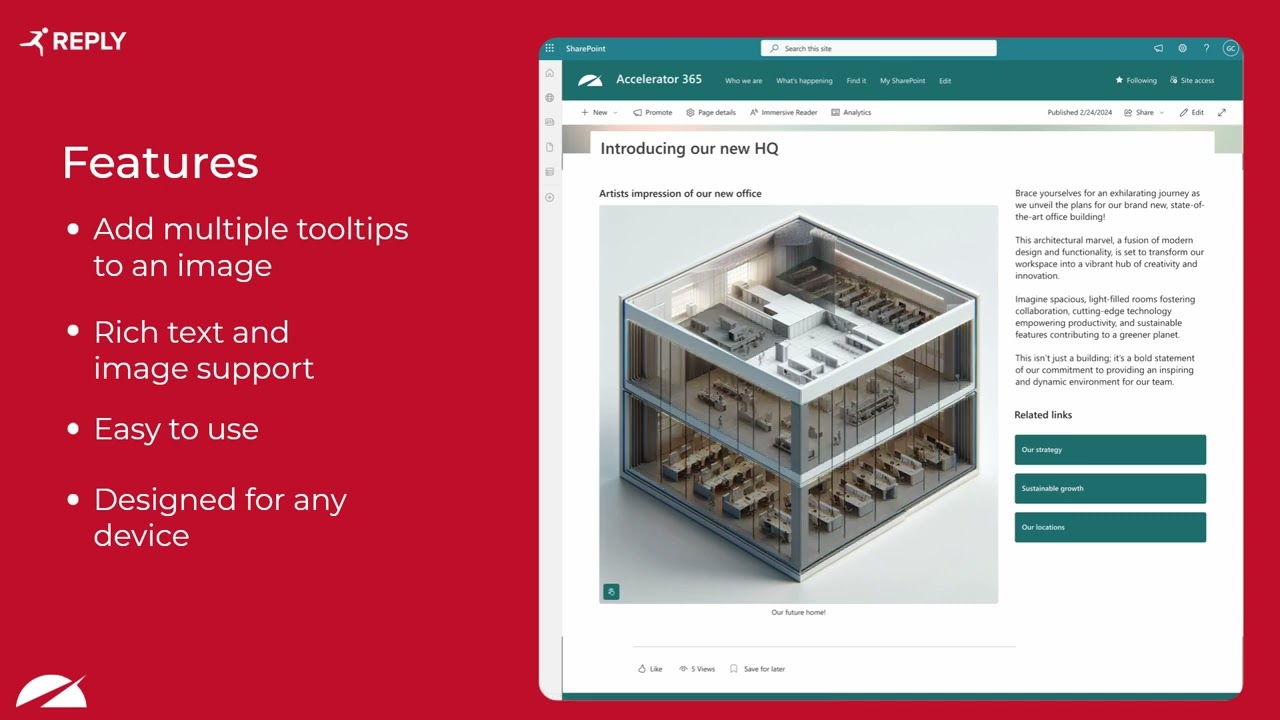The height and width of the screenshot is (720, 1280).
Task: Click the Create plus circle icon
Action: pos(549,197)
